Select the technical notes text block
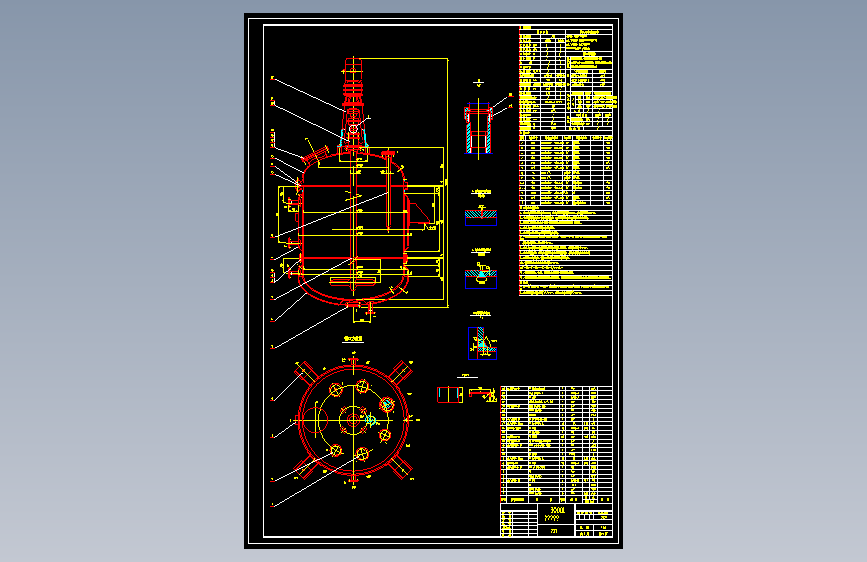Viewport: 867px width, 562px height. pos(566,252)
